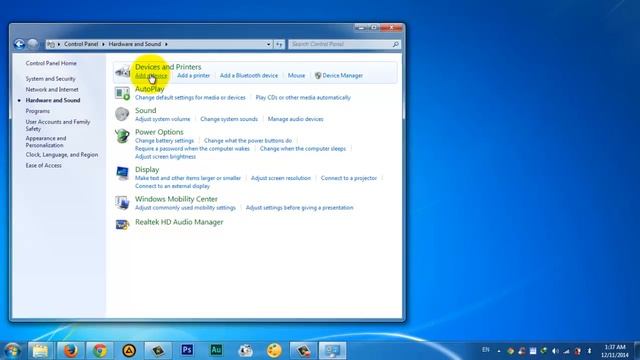Screen dimensions: 640x360
Task: Click the search magnifier icon
Action: [395, 44]
